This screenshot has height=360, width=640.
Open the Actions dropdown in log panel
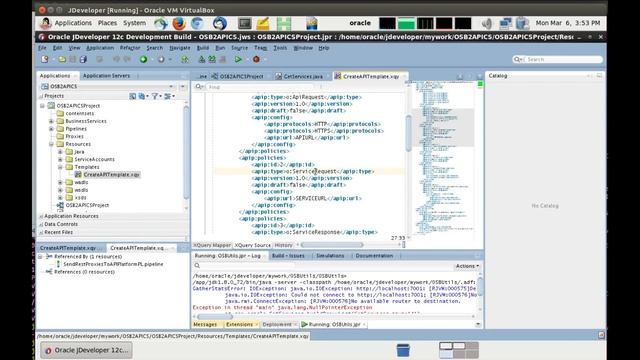[467, 266]
